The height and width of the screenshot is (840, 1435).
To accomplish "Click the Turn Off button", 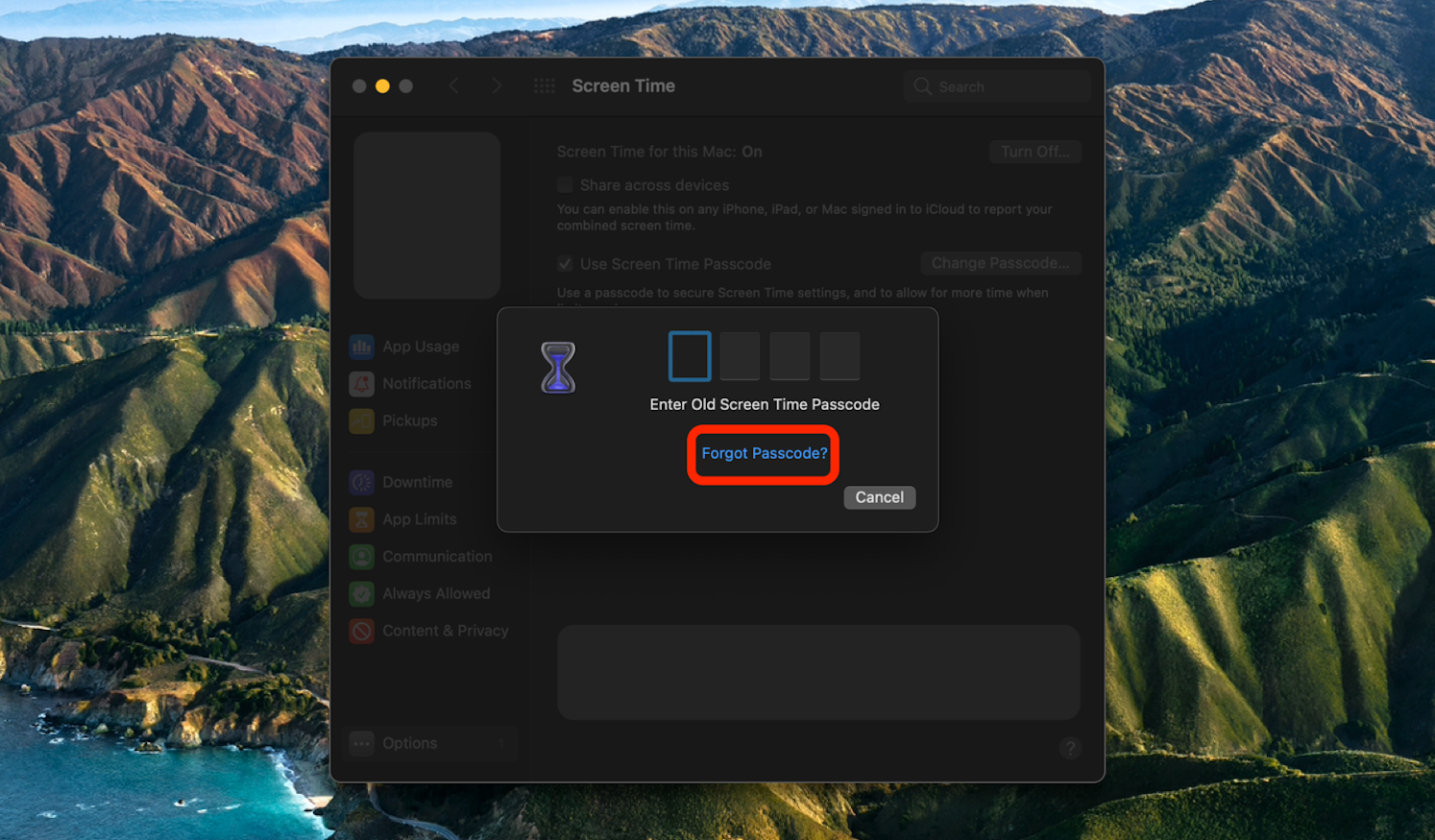I will point(1034,151).
